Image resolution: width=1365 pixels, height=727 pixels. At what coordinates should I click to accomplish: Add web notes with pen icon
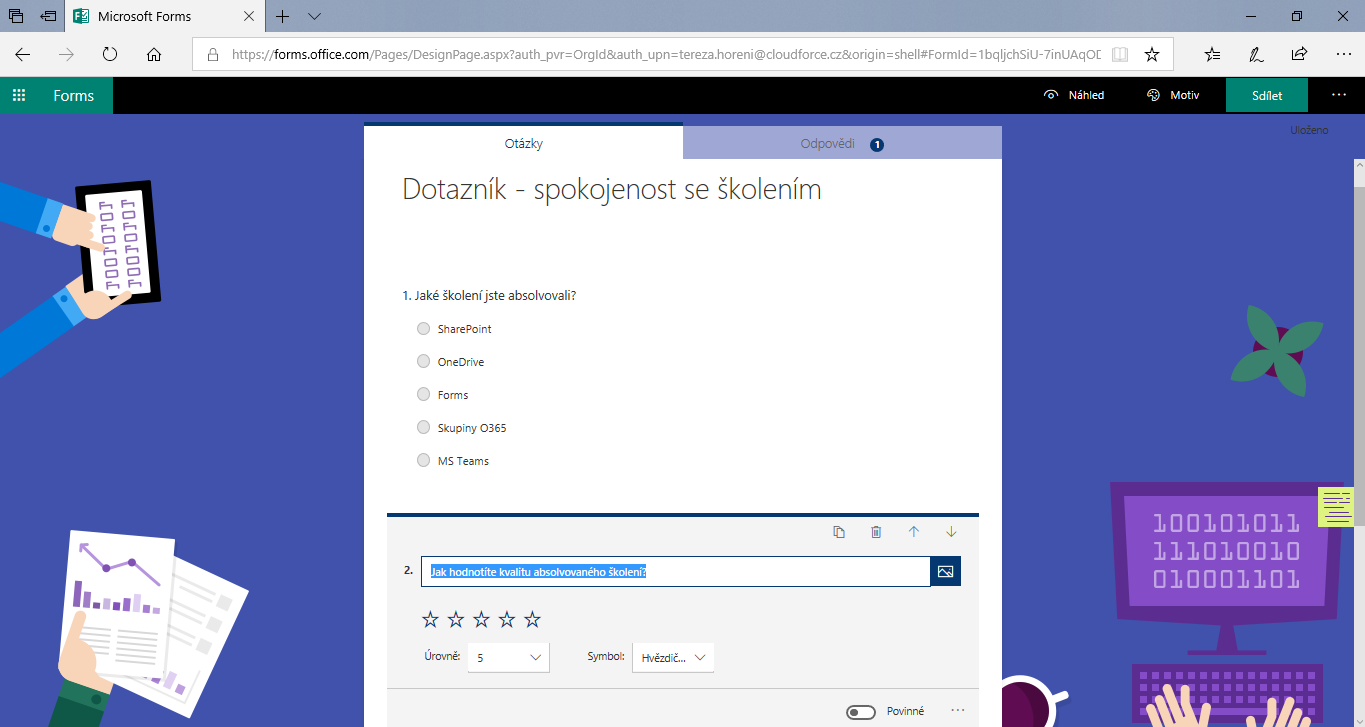(x=1255, y=54)
